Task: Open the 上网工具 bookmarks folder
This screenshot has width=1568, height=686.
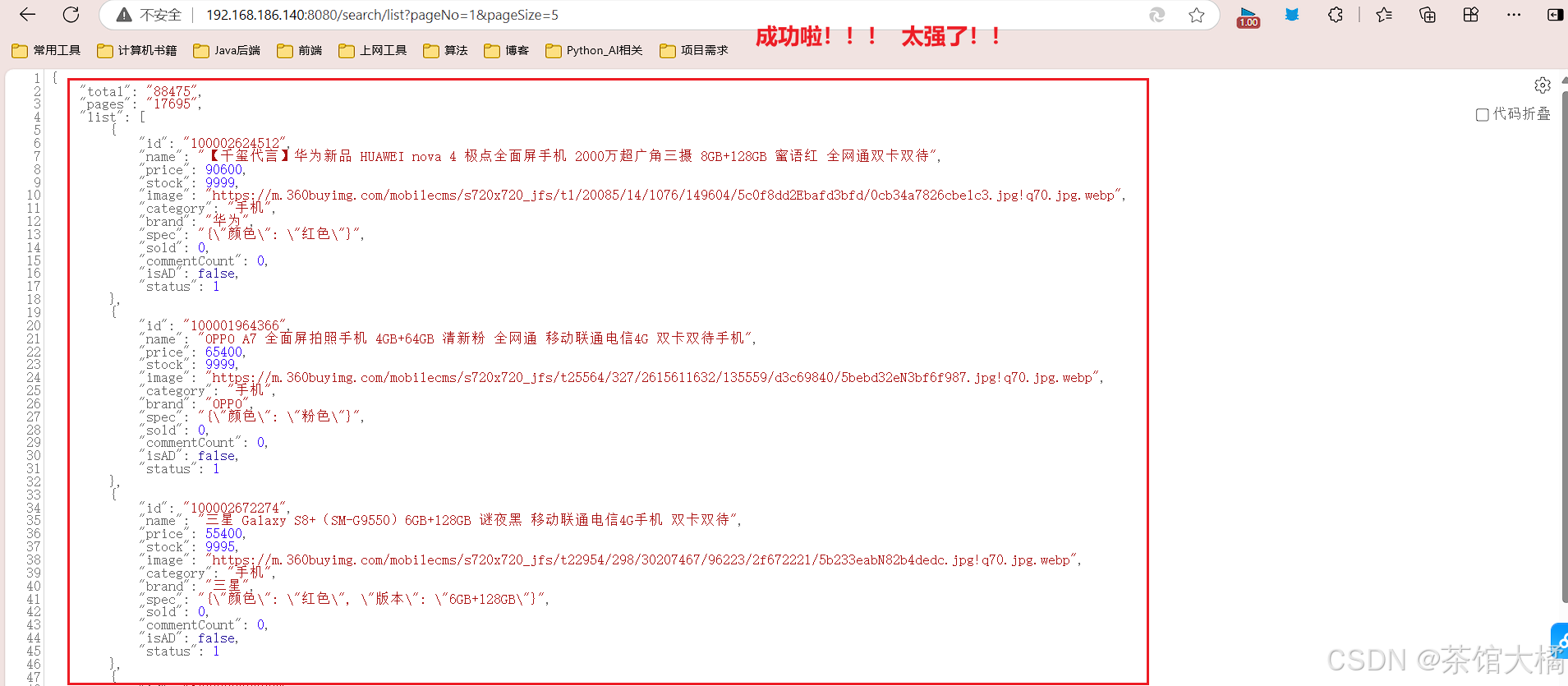Action: click(x=373, y=50)
